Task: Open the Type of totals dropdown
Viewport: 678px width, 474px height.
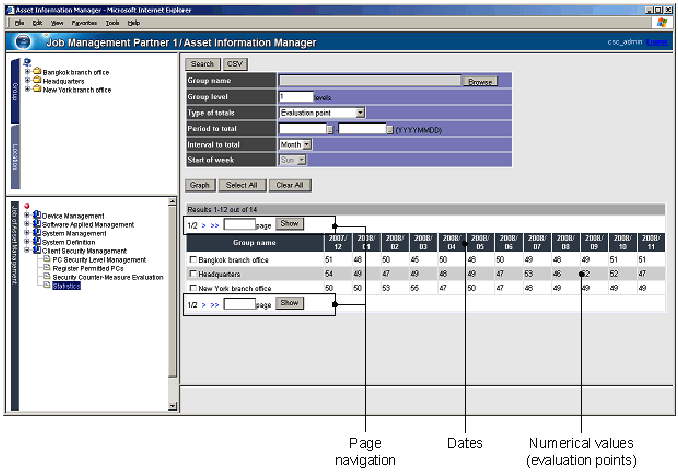Action: click(360, 113)
